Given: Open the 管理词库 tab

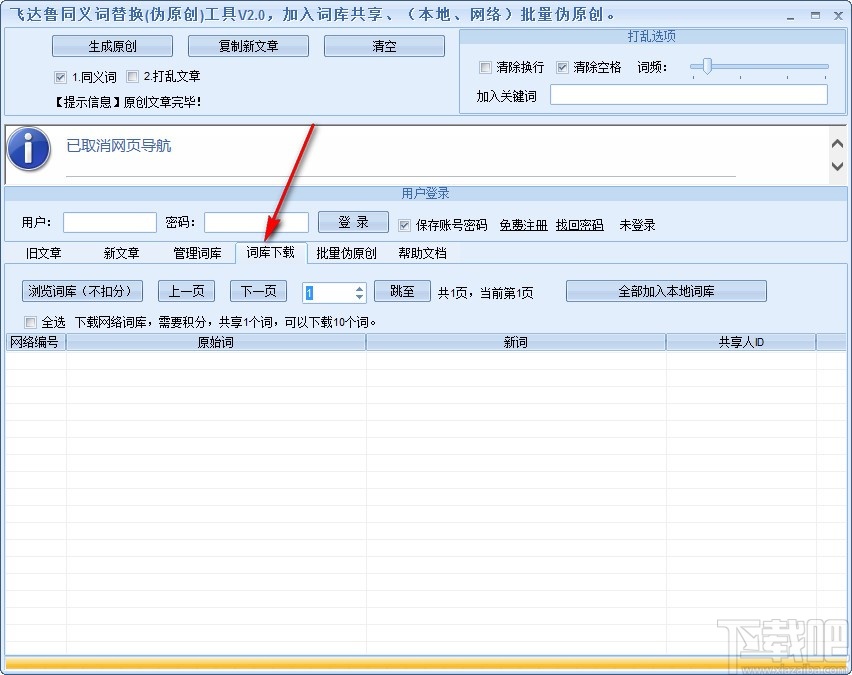Looking at the screenshot, I should click(197, 253).
